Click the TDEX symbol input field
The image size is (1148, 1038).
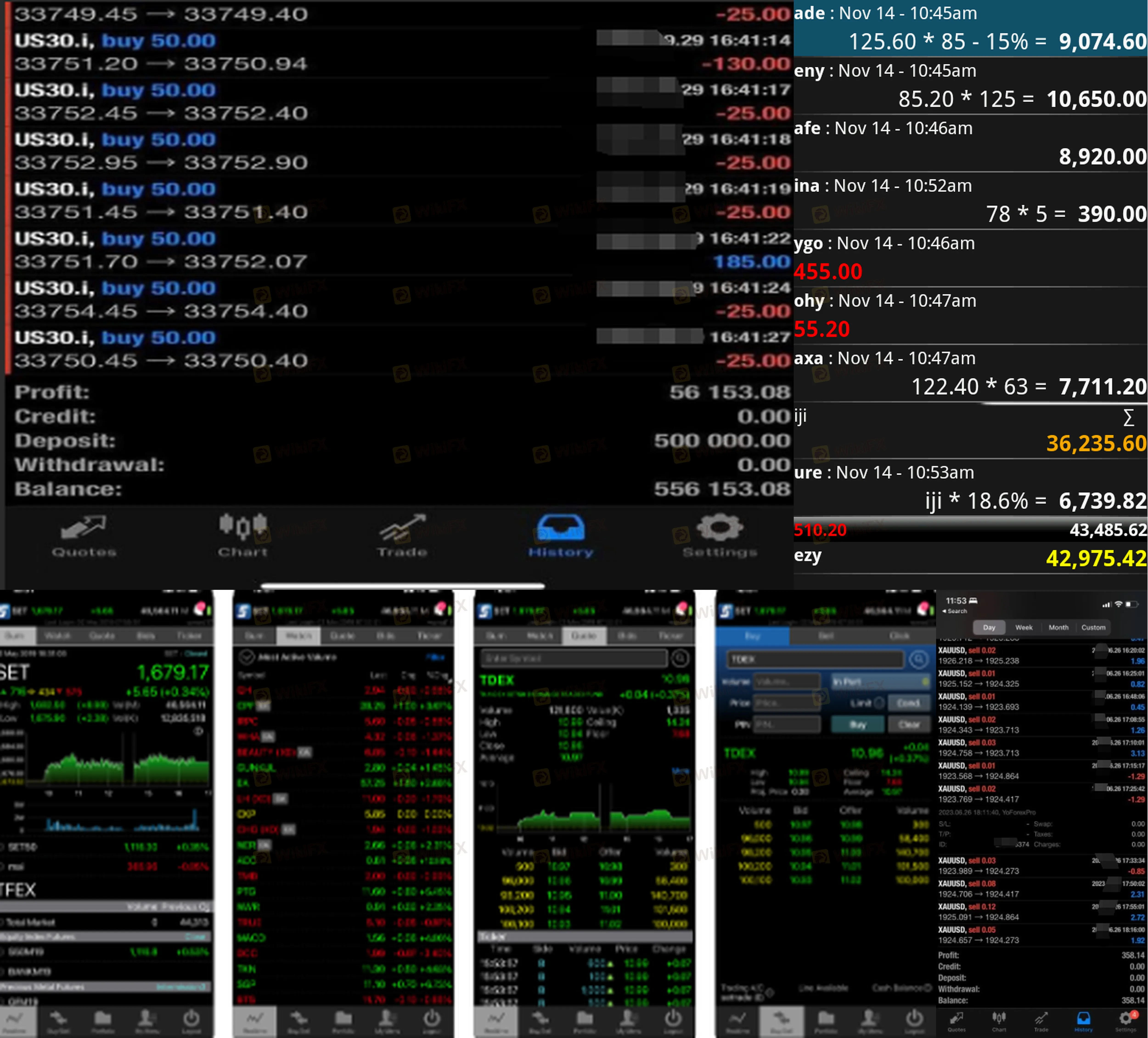[816, 659]
